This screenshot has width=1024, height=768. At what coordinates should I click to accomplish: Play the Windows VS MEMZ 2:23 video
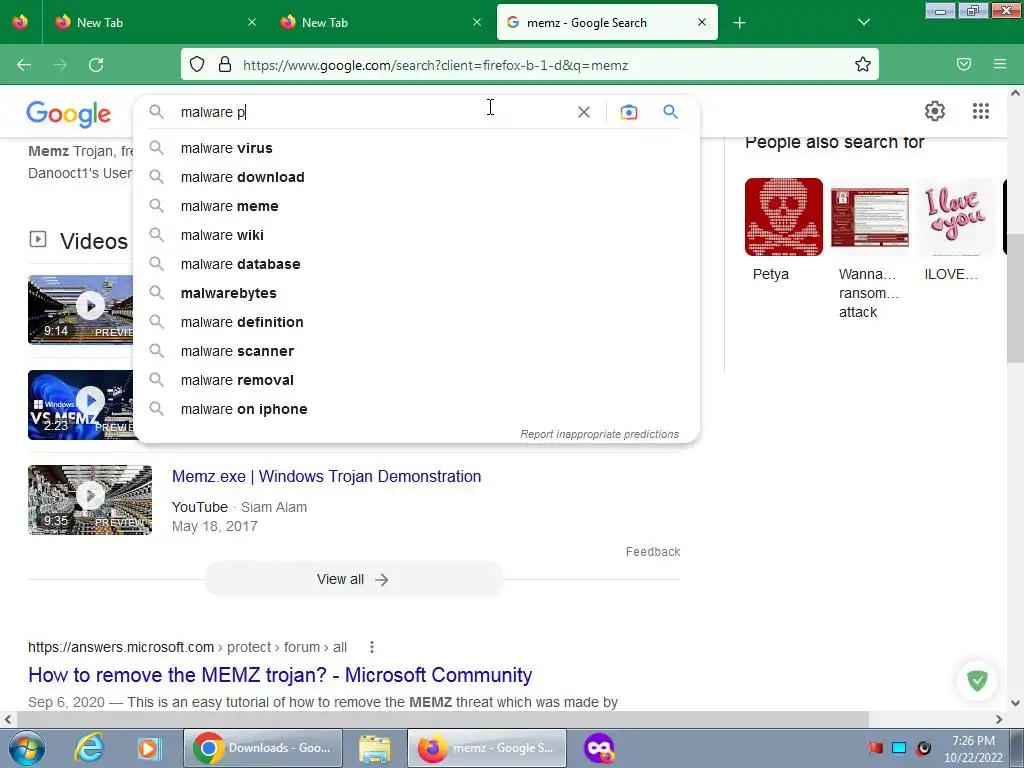coord(81,405)
